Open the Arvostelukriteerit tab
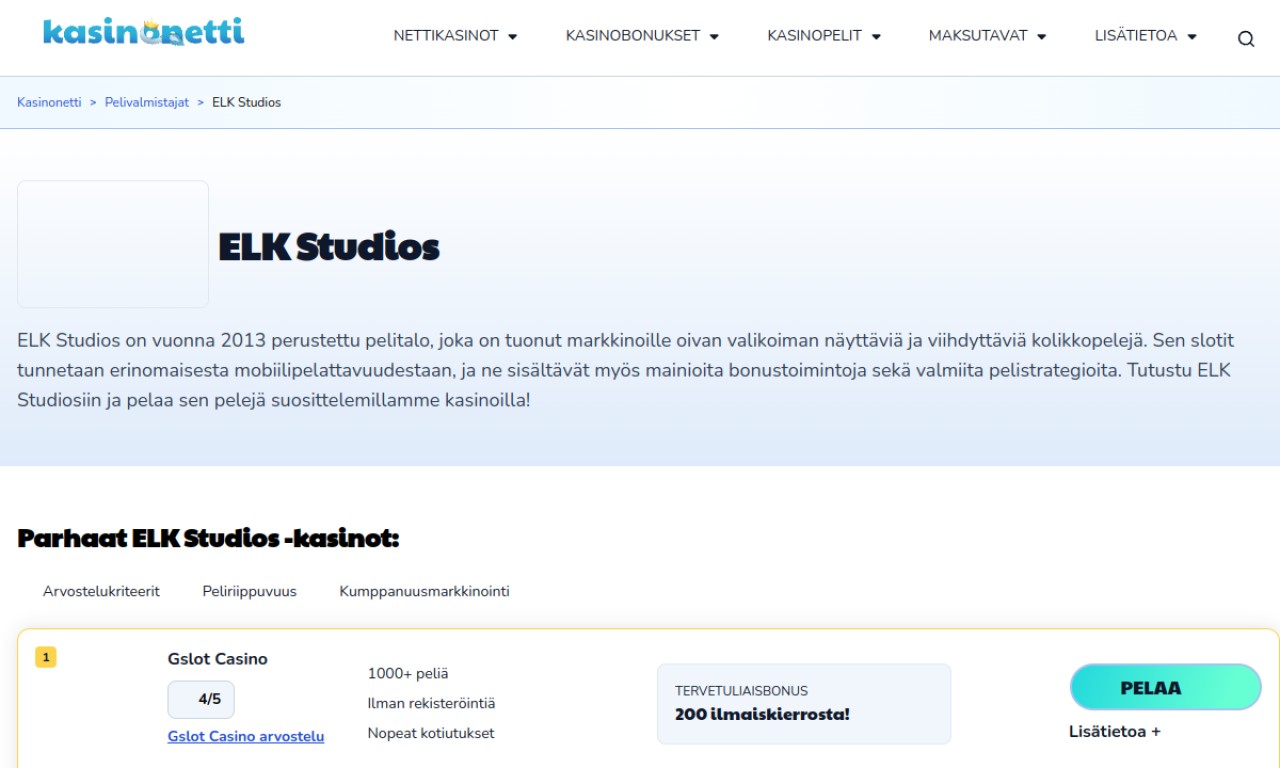This screenshot has width=1280, height=768. coord(101,591)
